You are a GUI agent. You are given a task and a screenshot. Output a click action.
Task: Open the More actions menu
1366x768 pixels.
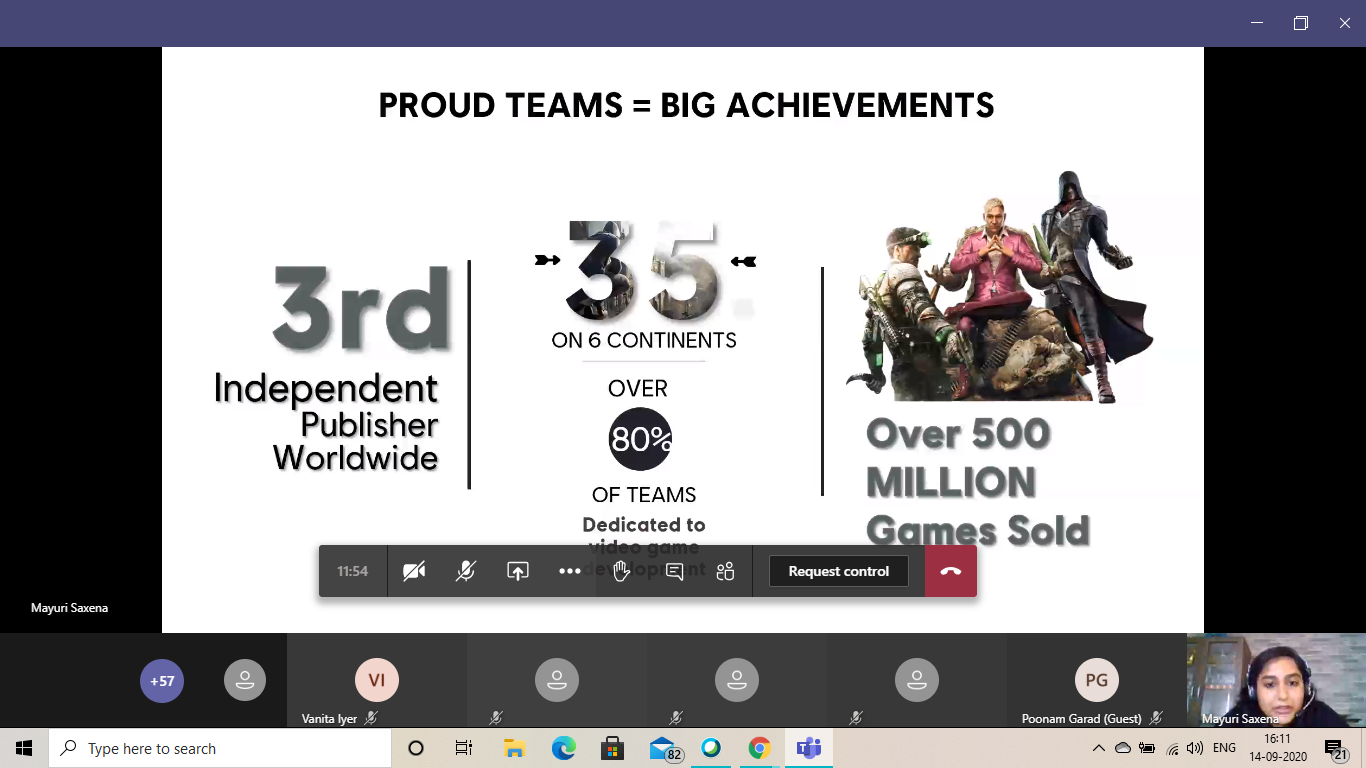point(569,570)
